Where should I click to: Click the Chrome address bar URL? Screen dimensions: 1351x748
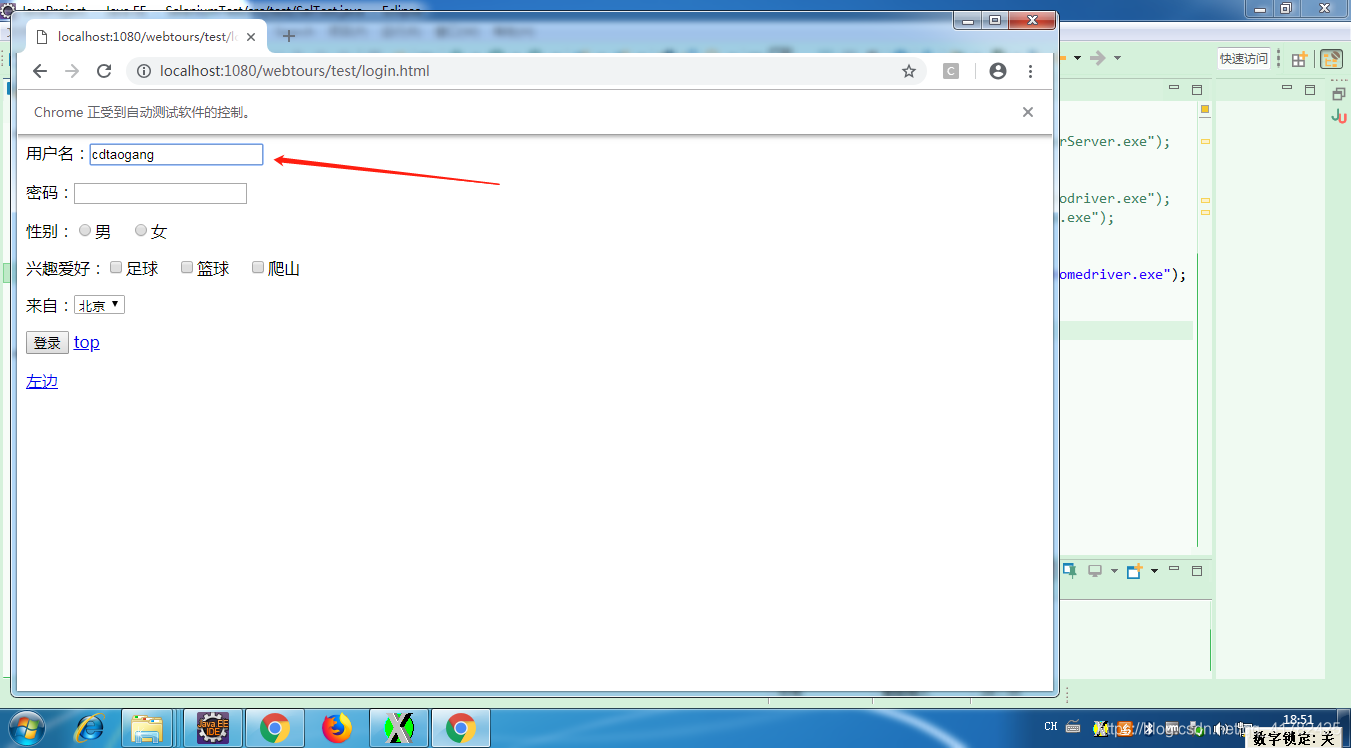click(295, 71)
